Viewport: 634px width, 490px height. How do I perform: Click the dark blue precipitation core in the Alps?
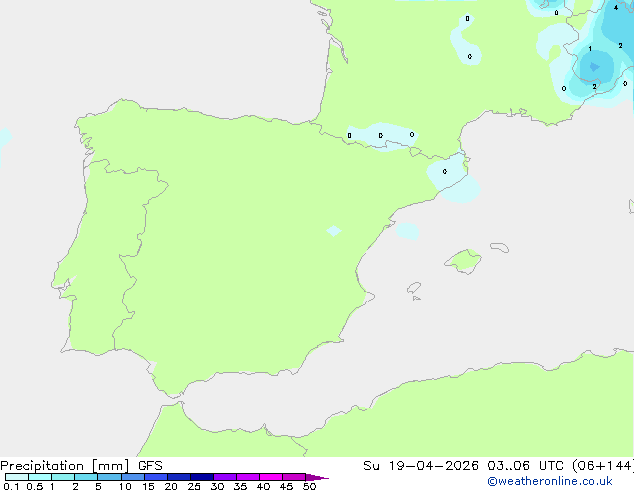coord(594,66)
